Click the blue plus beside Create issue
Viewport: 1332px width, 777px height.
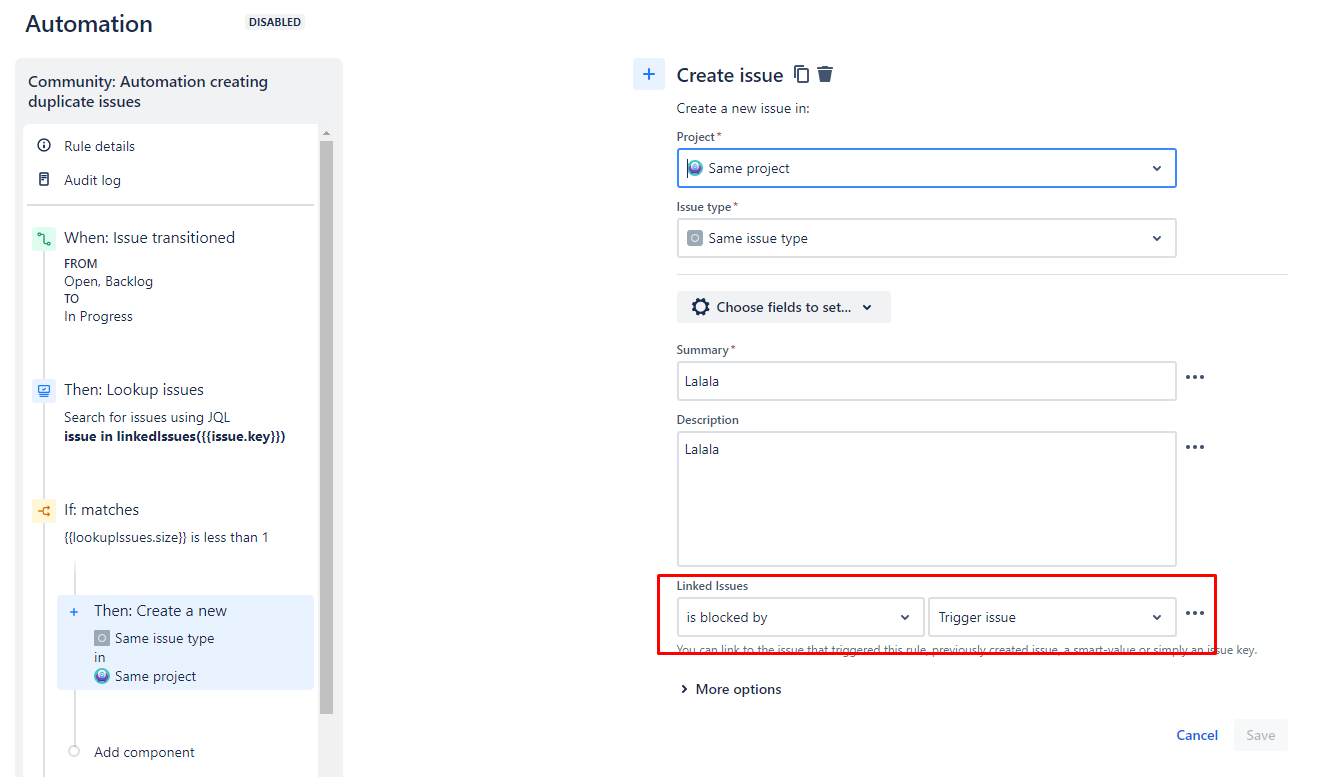point(647,73)
